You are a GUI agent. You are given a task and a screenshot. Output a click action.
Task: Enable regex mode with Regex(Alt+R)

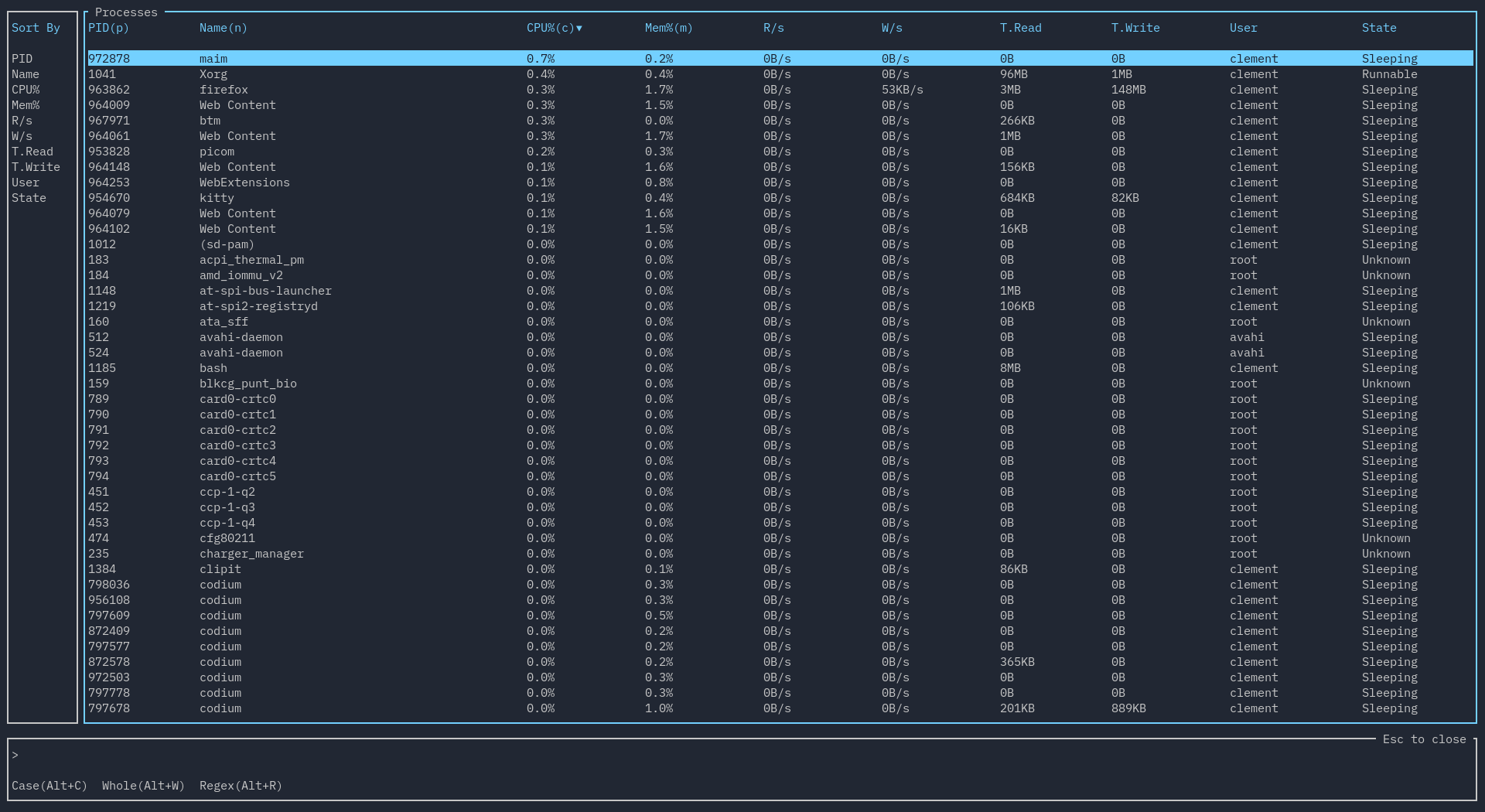pyautogui.click(x=241, y=786)
